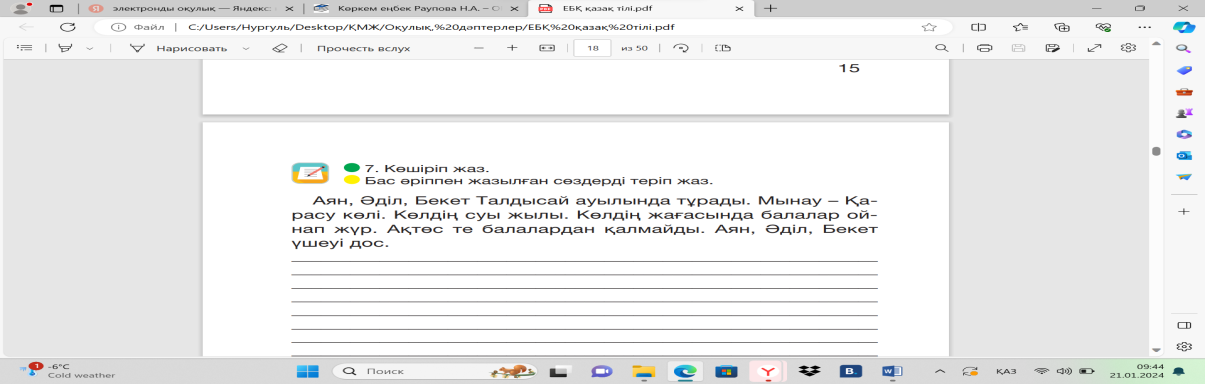Open a new browser tab
This screenshot has height=384, width=1205.
click(770, 8)
